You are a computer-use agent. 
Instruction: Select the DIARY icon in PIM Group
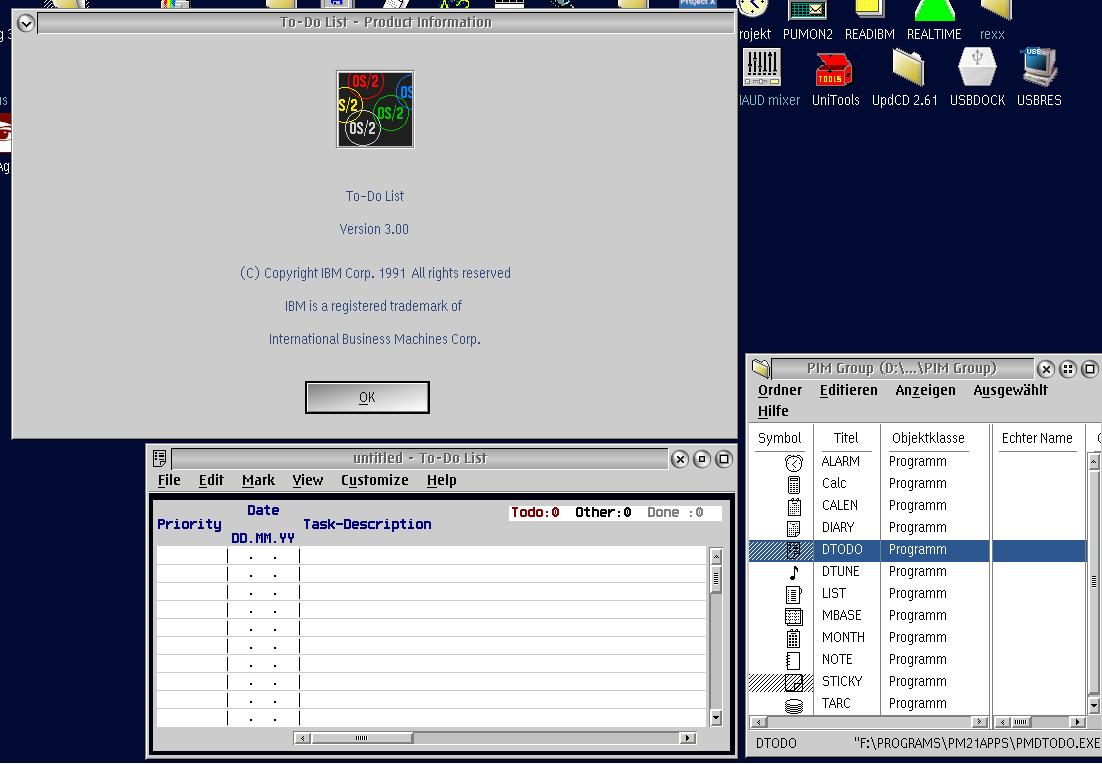click(x=793, y=528)
